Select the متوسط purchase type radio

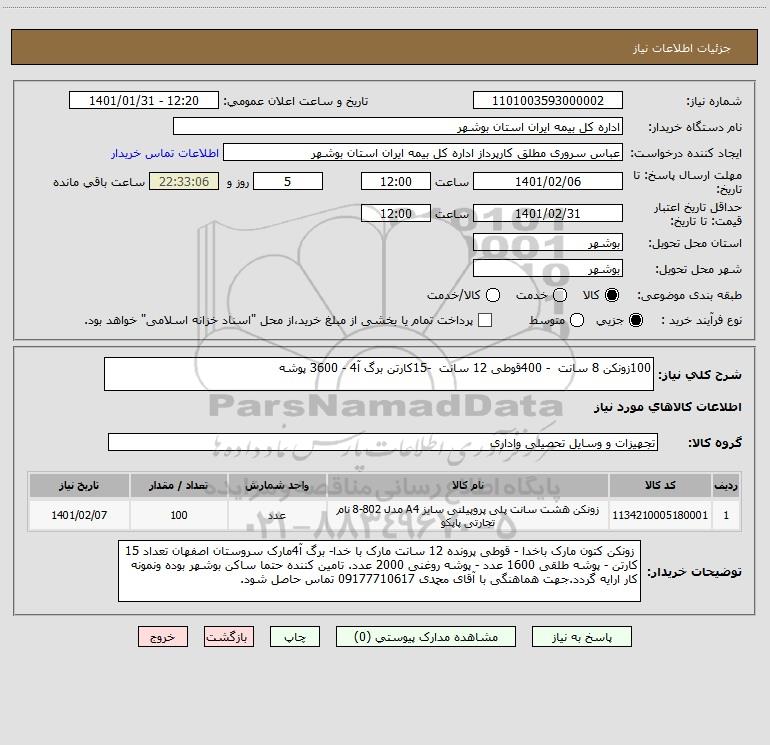[577, 320]
